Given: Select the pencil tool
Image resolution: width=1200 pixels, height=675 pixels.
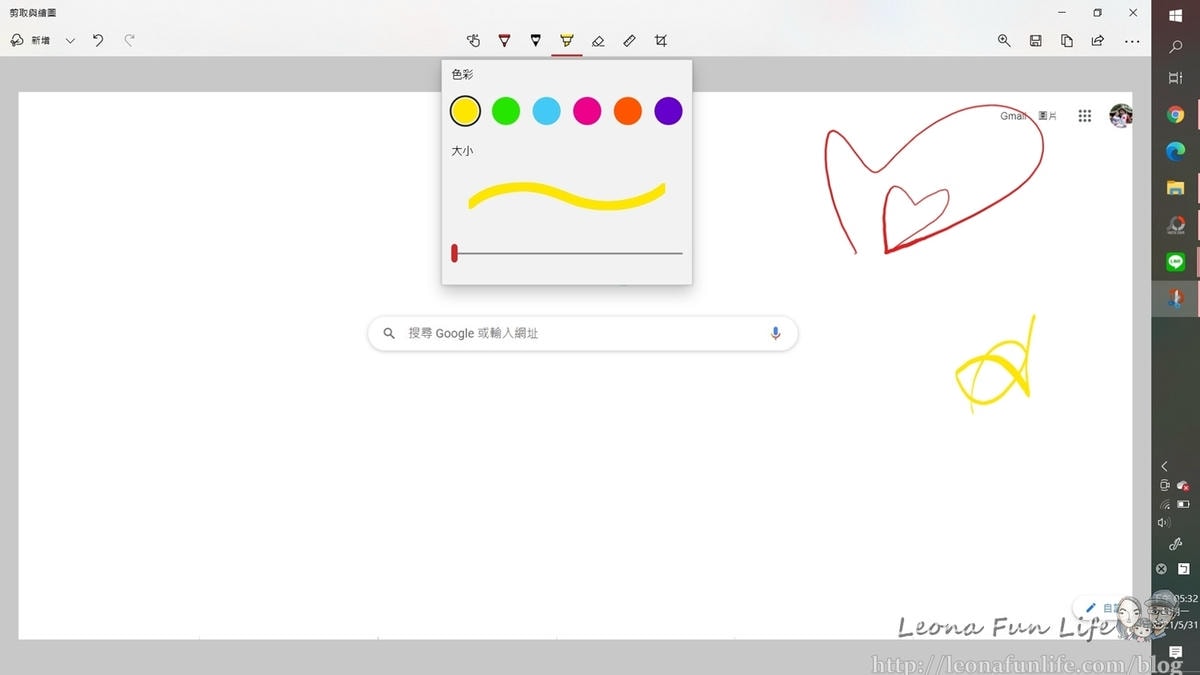Looking at the screenshot, I should [x=536, y=41].
